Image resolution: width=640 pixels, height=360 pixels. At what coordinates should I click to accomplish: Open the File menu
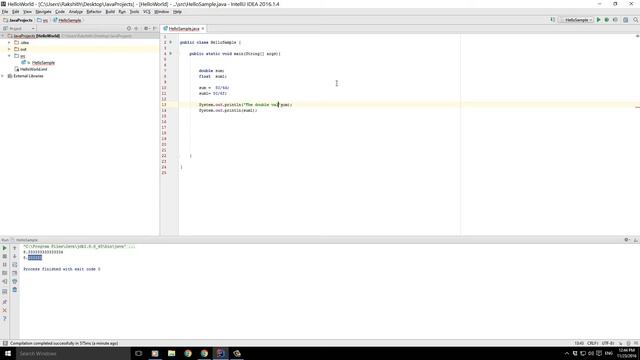tap(5, 12)
